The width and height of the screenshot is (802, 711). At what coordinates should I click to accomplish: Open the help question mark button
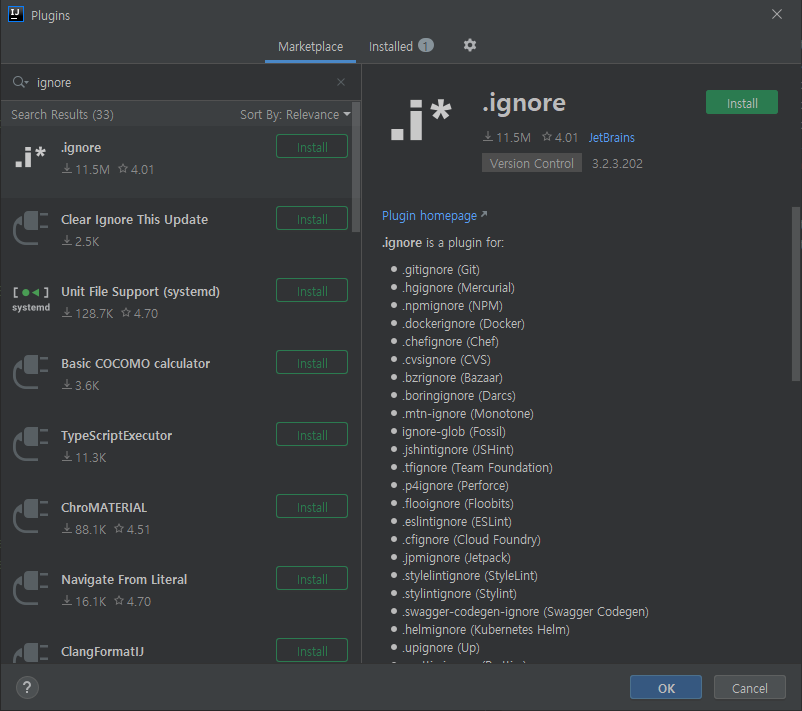tap(27, 687)
